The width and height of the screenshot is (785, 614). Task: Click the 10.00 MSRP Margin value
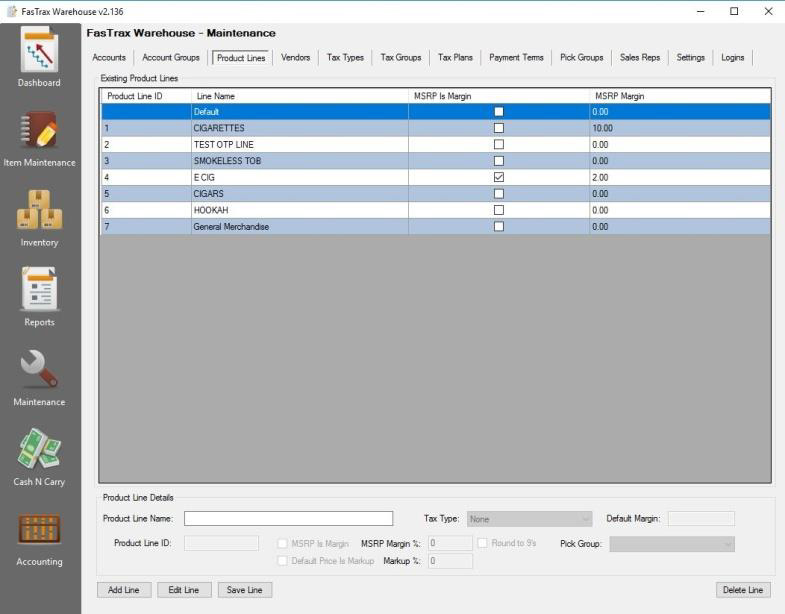coord(680,128)
